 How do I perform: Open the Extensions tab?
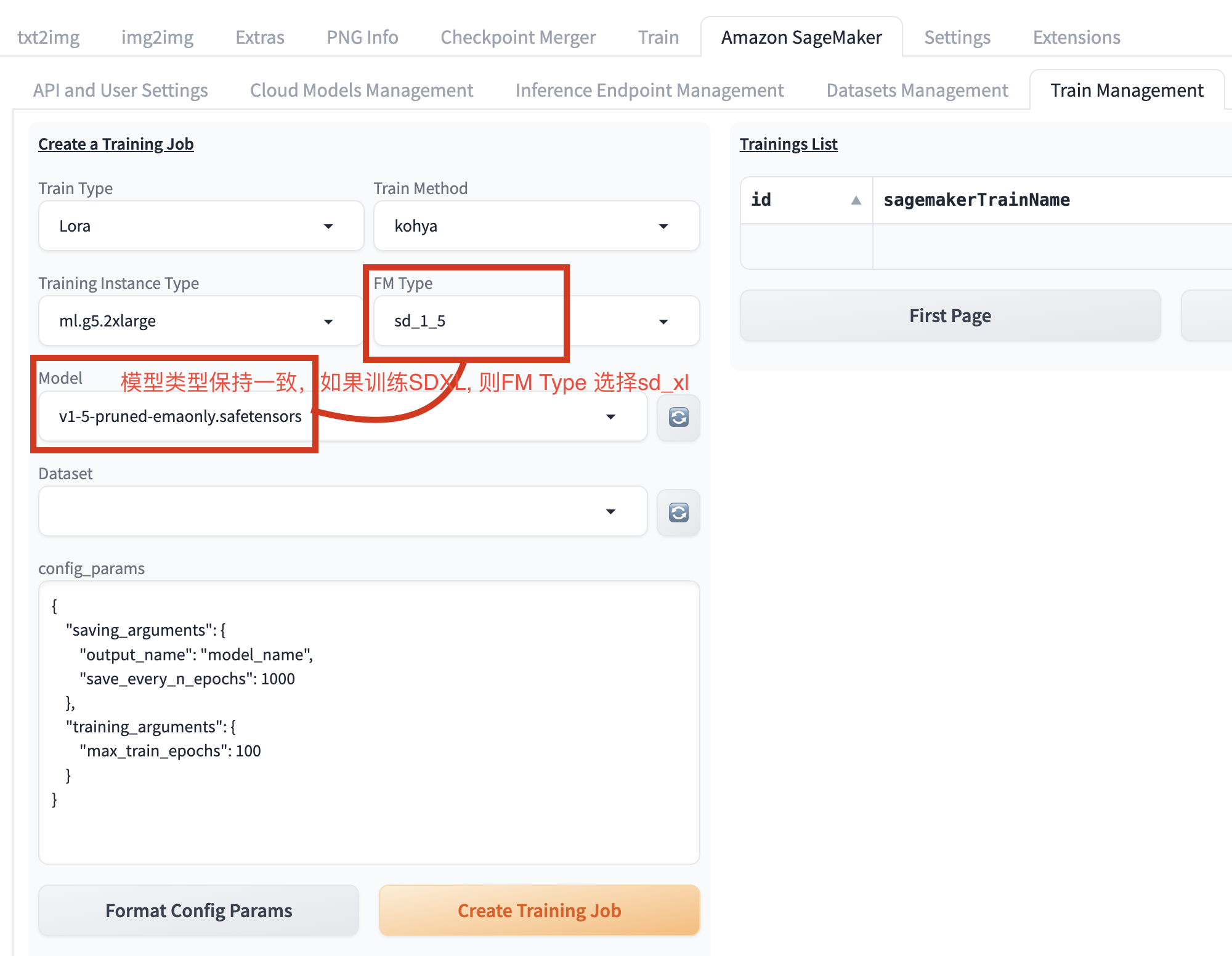tap(1076, 38)
